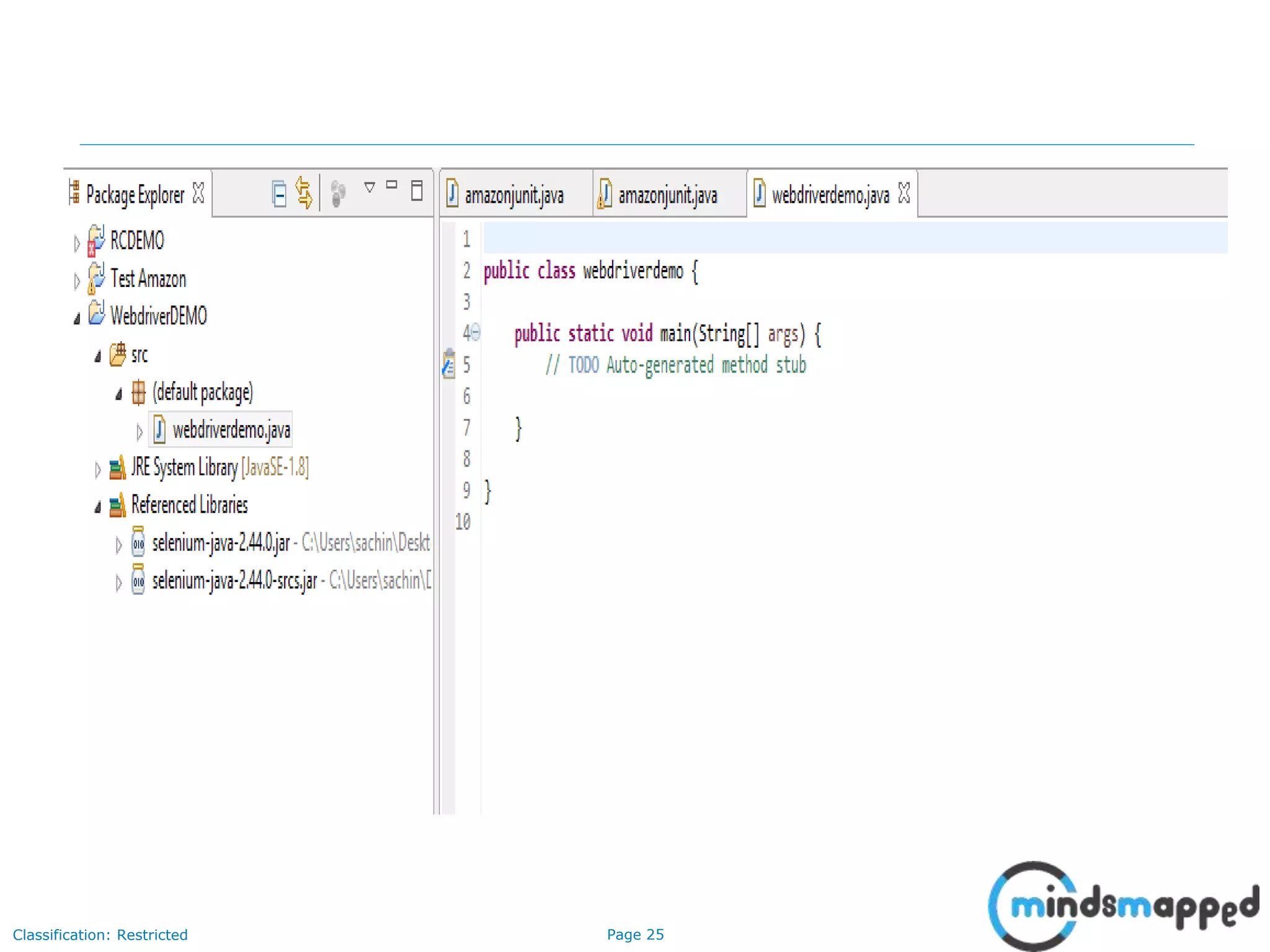This screenshot has width=1270, height=952.
Task: Fold main method at line 4
Action: tap(476, 333)
